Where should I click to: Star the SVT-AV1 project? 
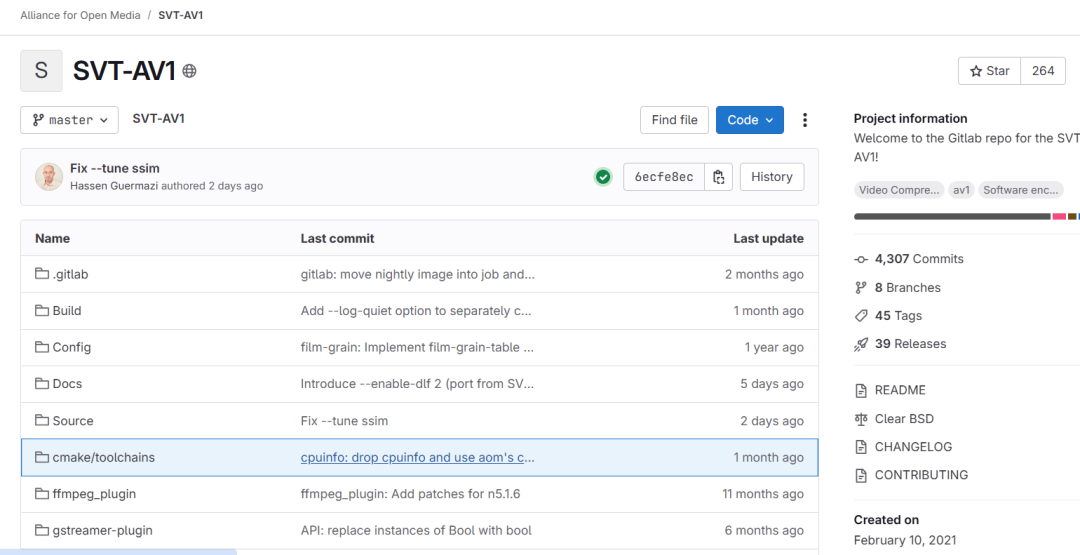989,71
